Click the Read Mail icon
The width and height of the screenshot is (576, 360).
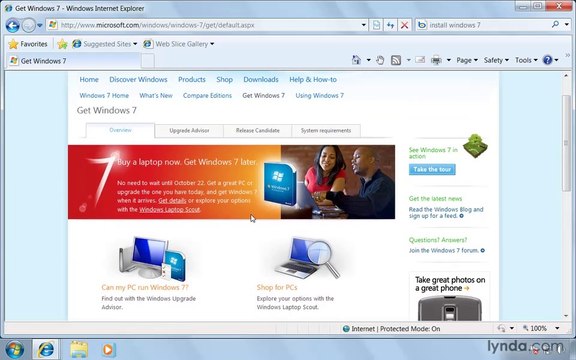(x=420, y=60)
